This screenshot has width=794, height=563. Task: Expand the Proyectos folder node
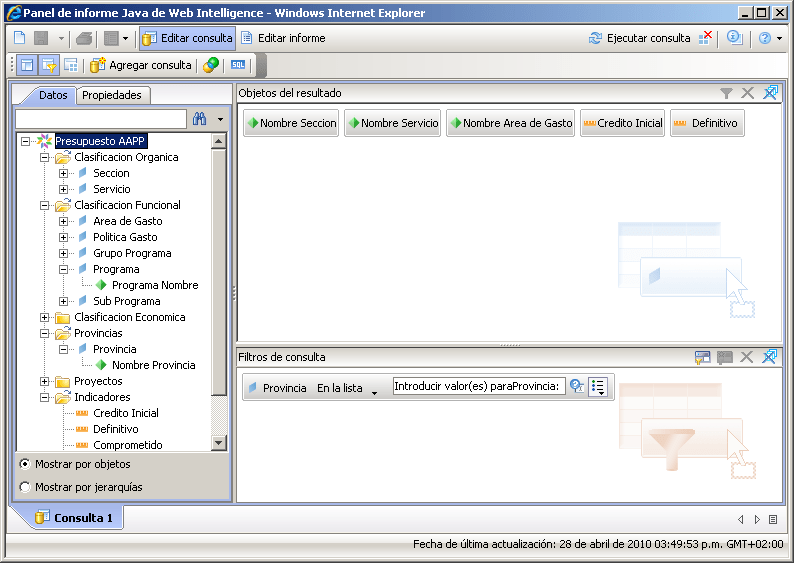pyautogui.click(x=45, y=381)
